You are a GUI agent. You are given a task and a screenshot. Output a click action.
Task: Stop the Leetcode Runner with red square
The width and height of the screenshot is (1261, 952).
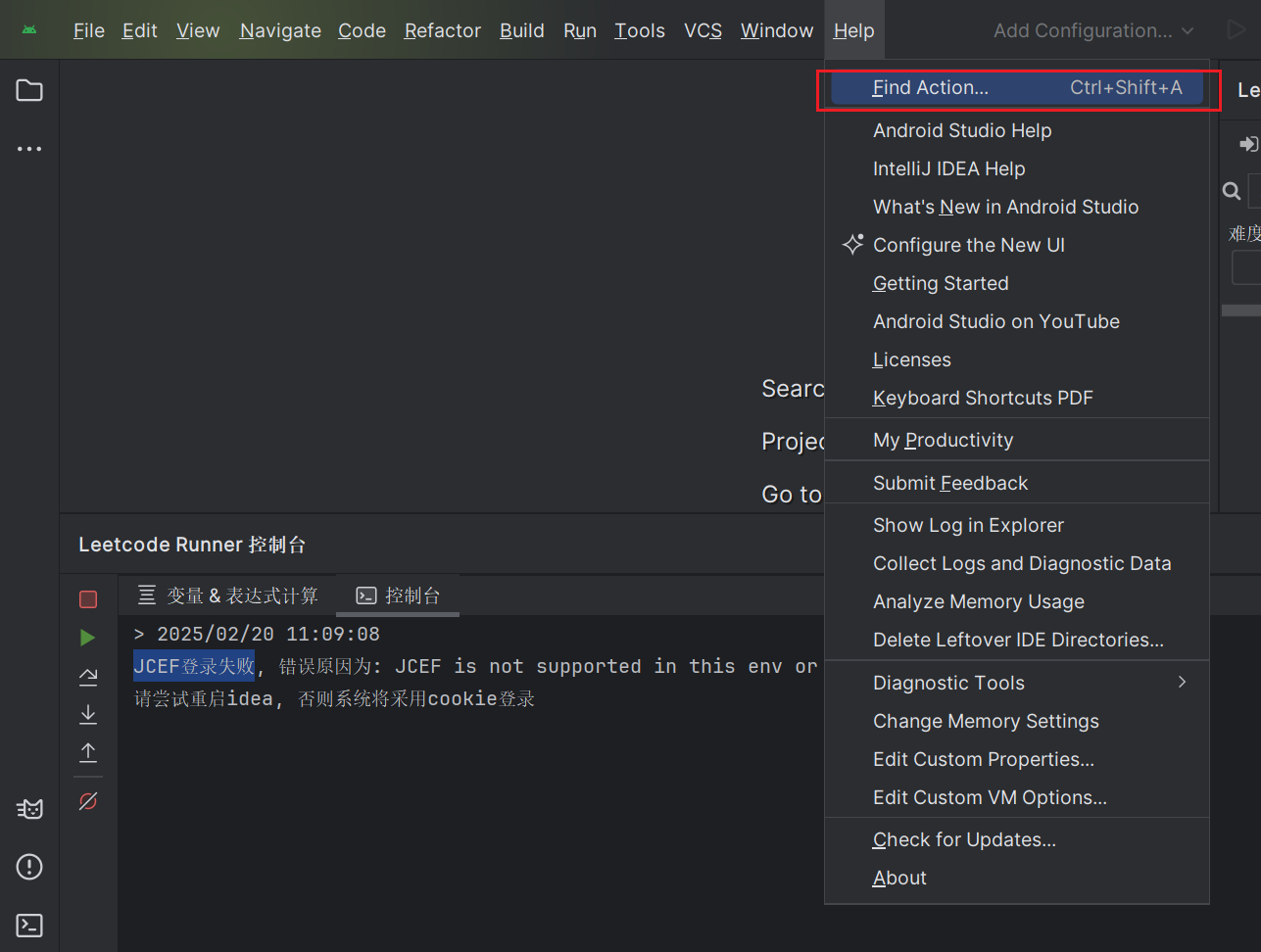click(x=88, y=599)
